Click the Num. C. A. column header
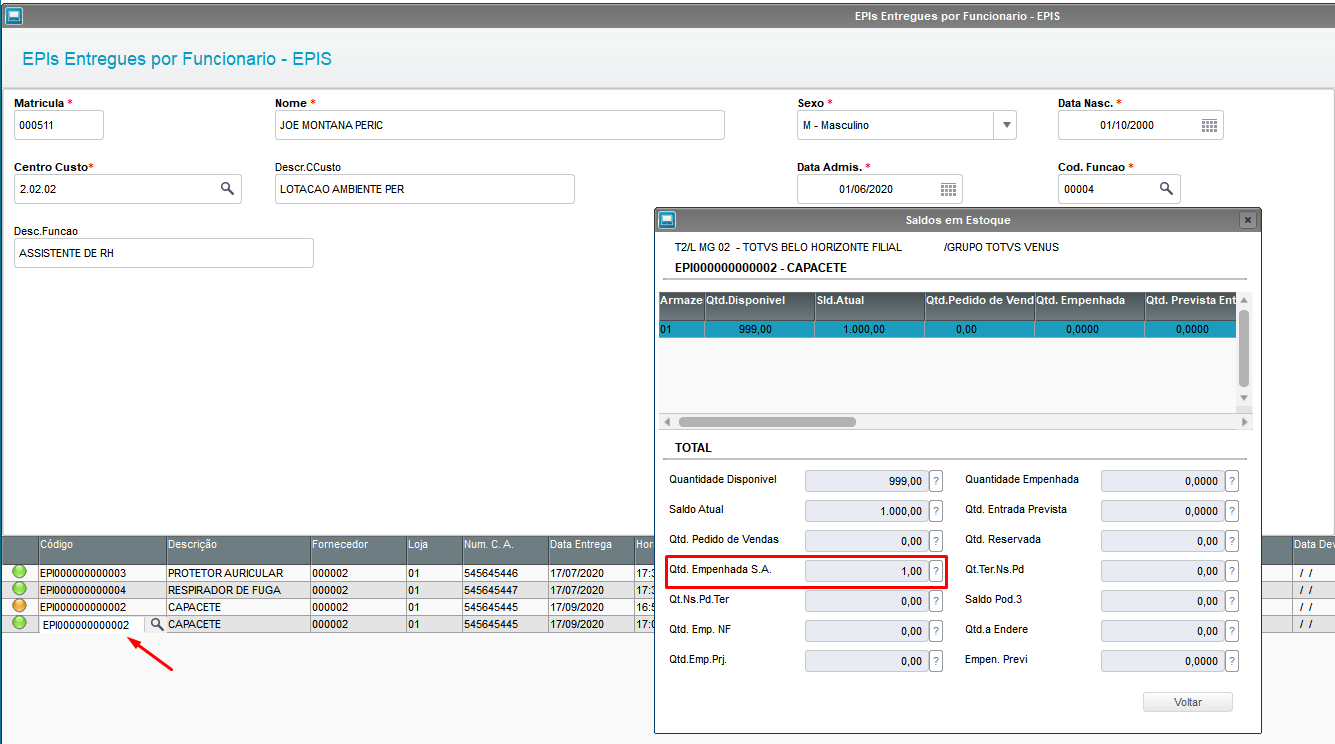Screen dimensions: 1335x744 pyautogui.click(x=504, y=550)
